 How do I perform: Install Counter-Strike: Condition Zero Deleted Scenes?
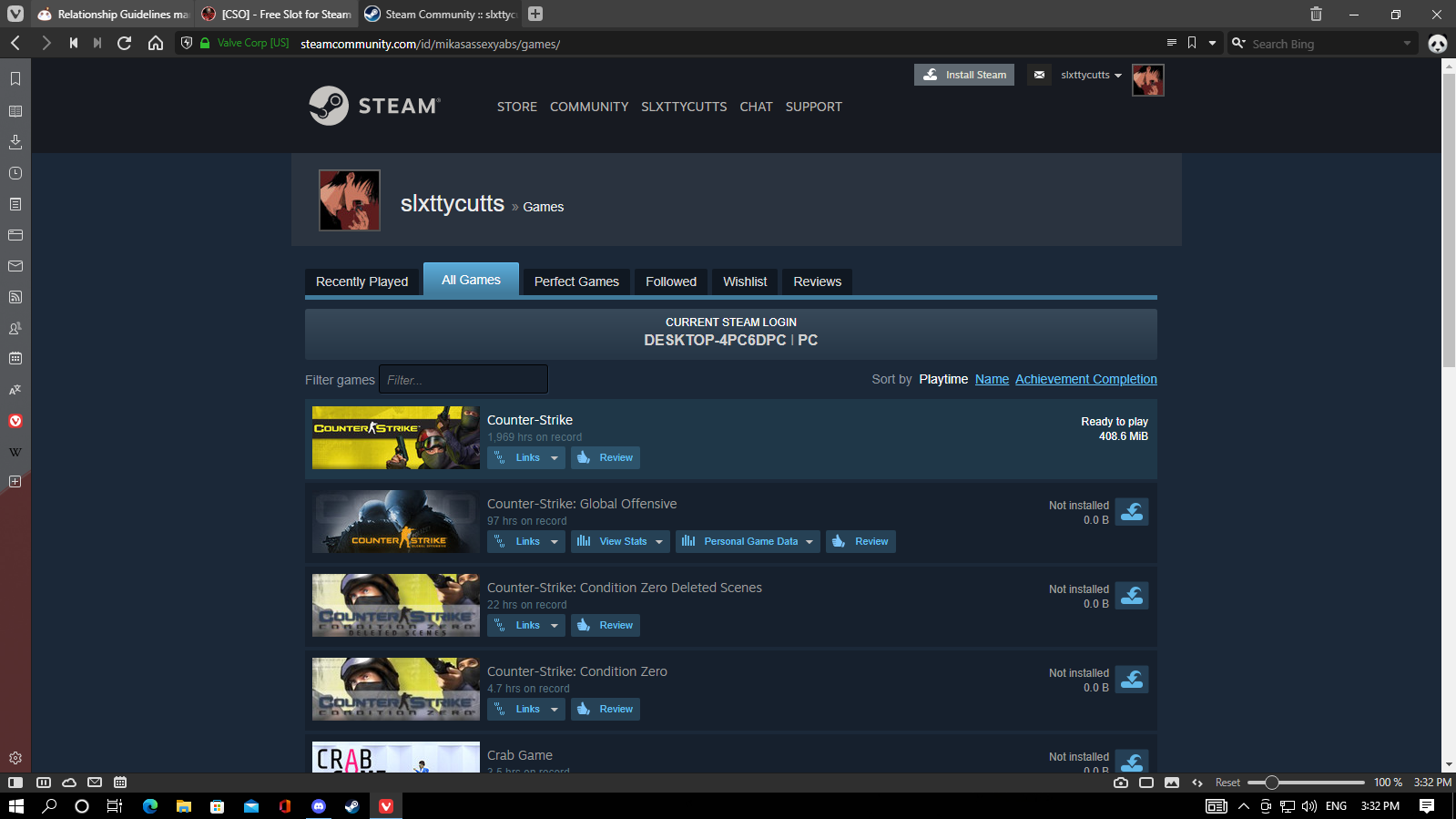(x=1132, y=596)
